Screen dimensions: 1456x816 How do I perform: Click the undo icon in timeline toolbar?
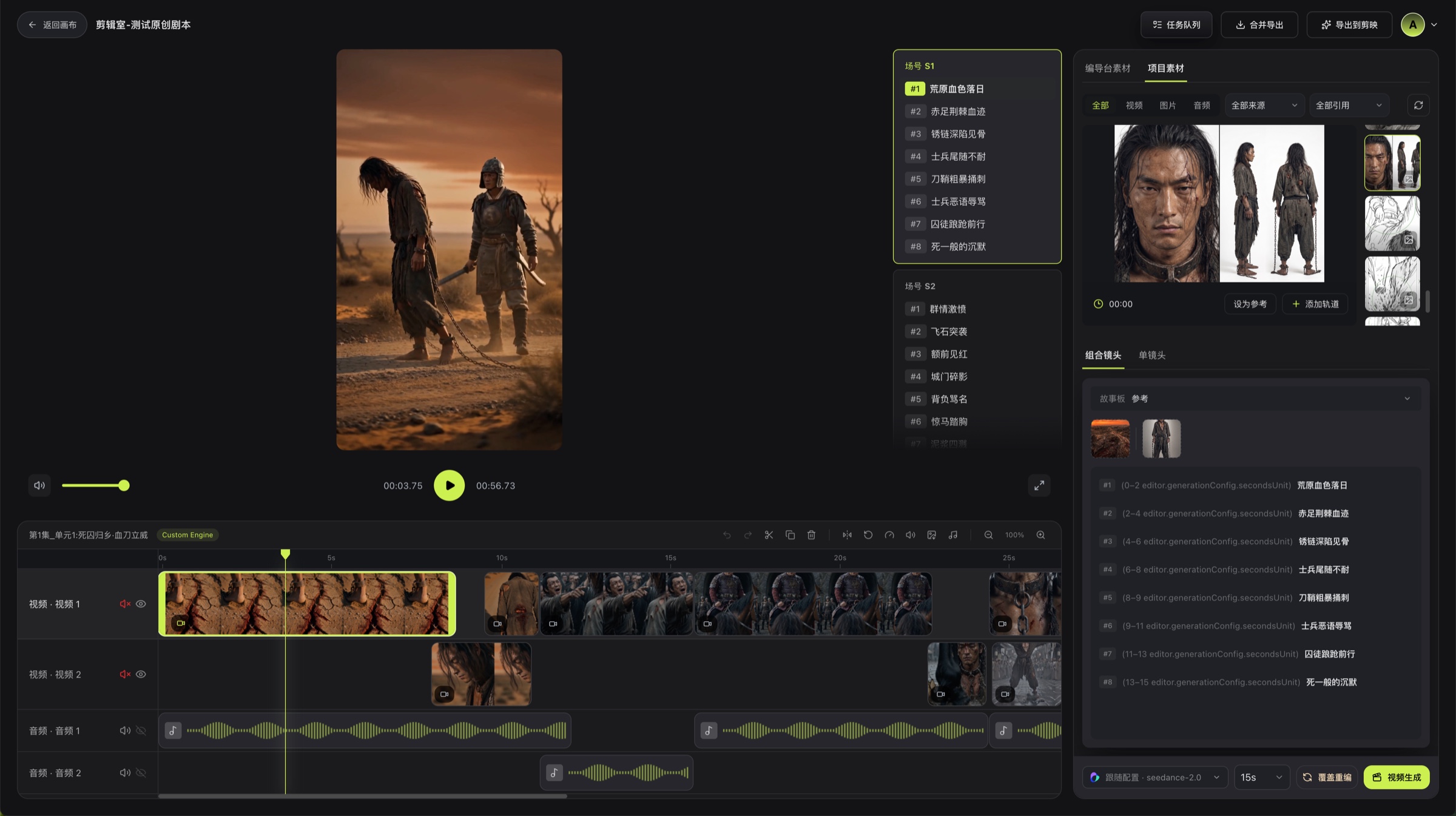pyautogui.click(x=727, y=535)
